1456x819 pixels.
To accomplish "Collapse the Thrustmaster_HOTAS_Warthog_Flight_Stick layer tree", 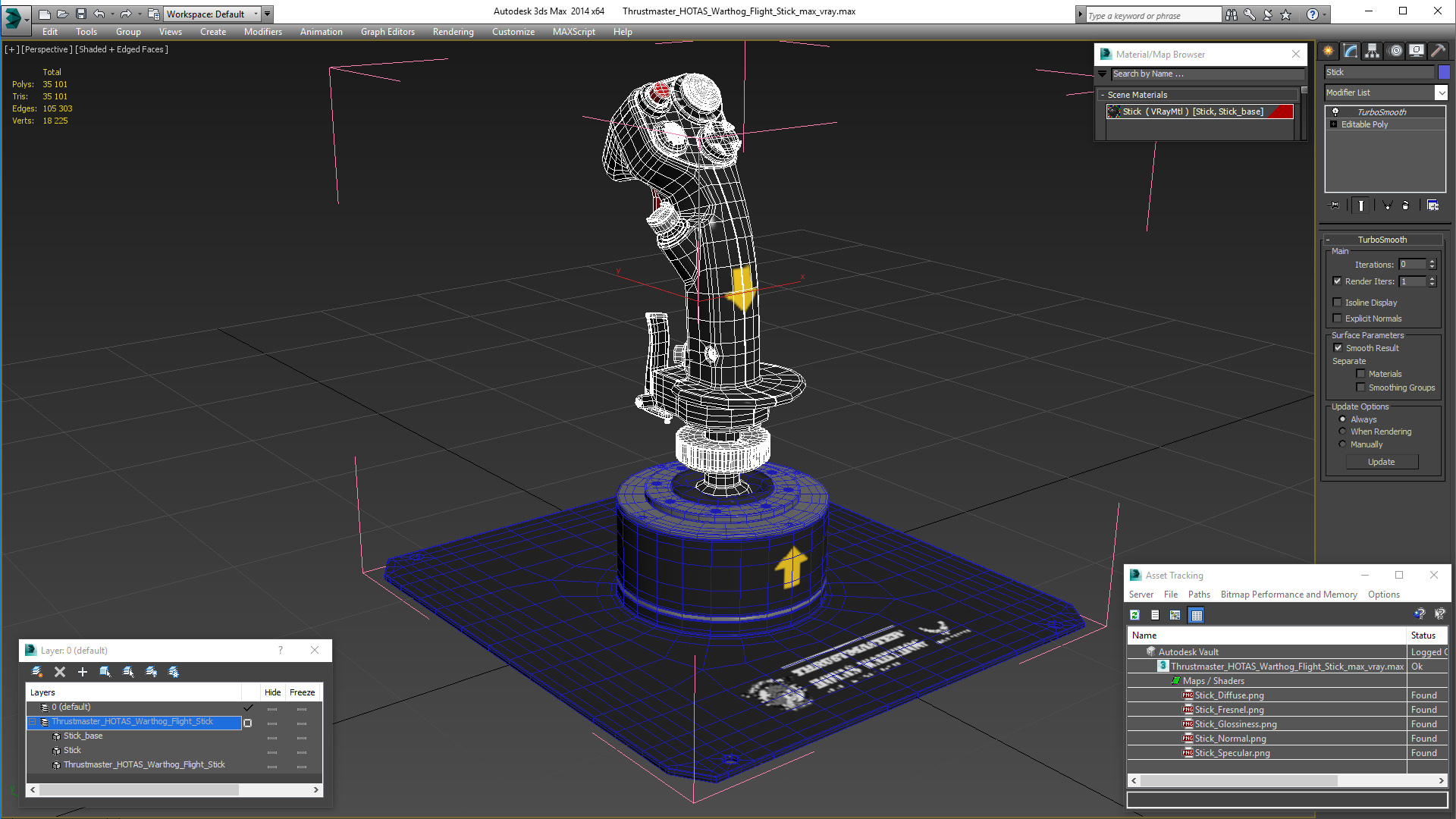I will [x=33, y=722].
